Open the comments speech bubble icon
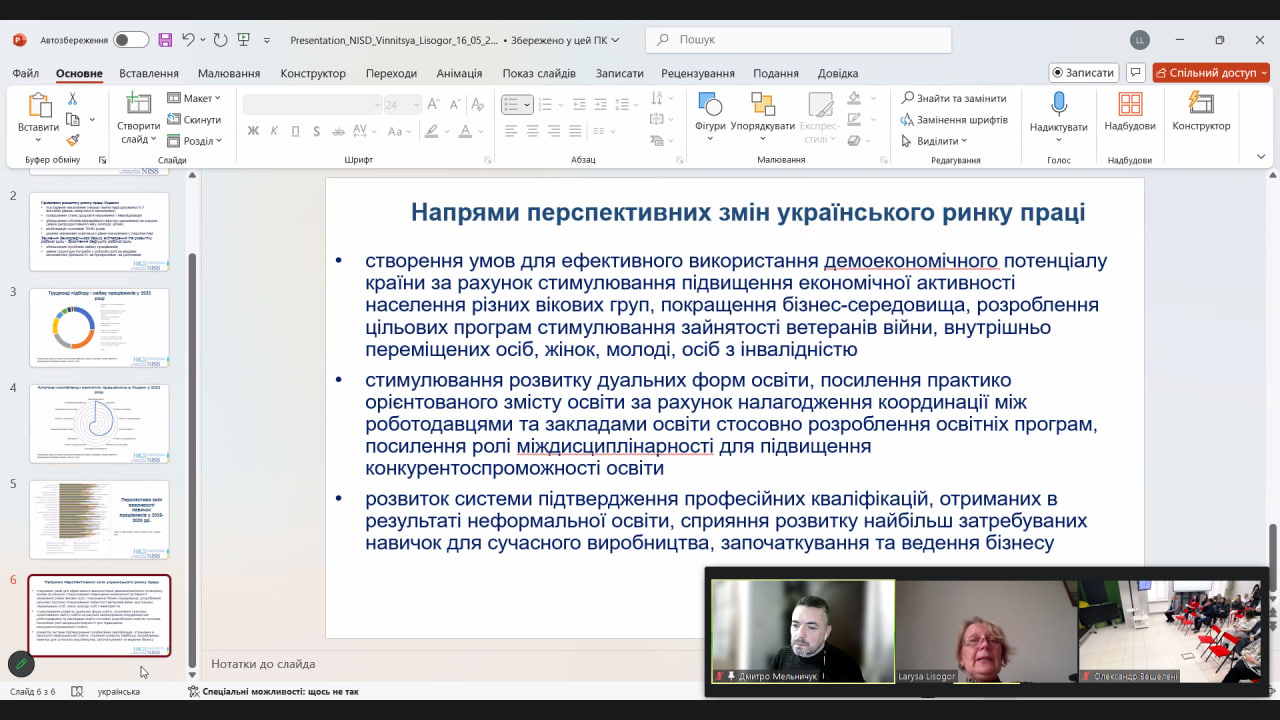Image resolution: width=1280 pixels, height=720 pixels. (x=1135, y=72)
